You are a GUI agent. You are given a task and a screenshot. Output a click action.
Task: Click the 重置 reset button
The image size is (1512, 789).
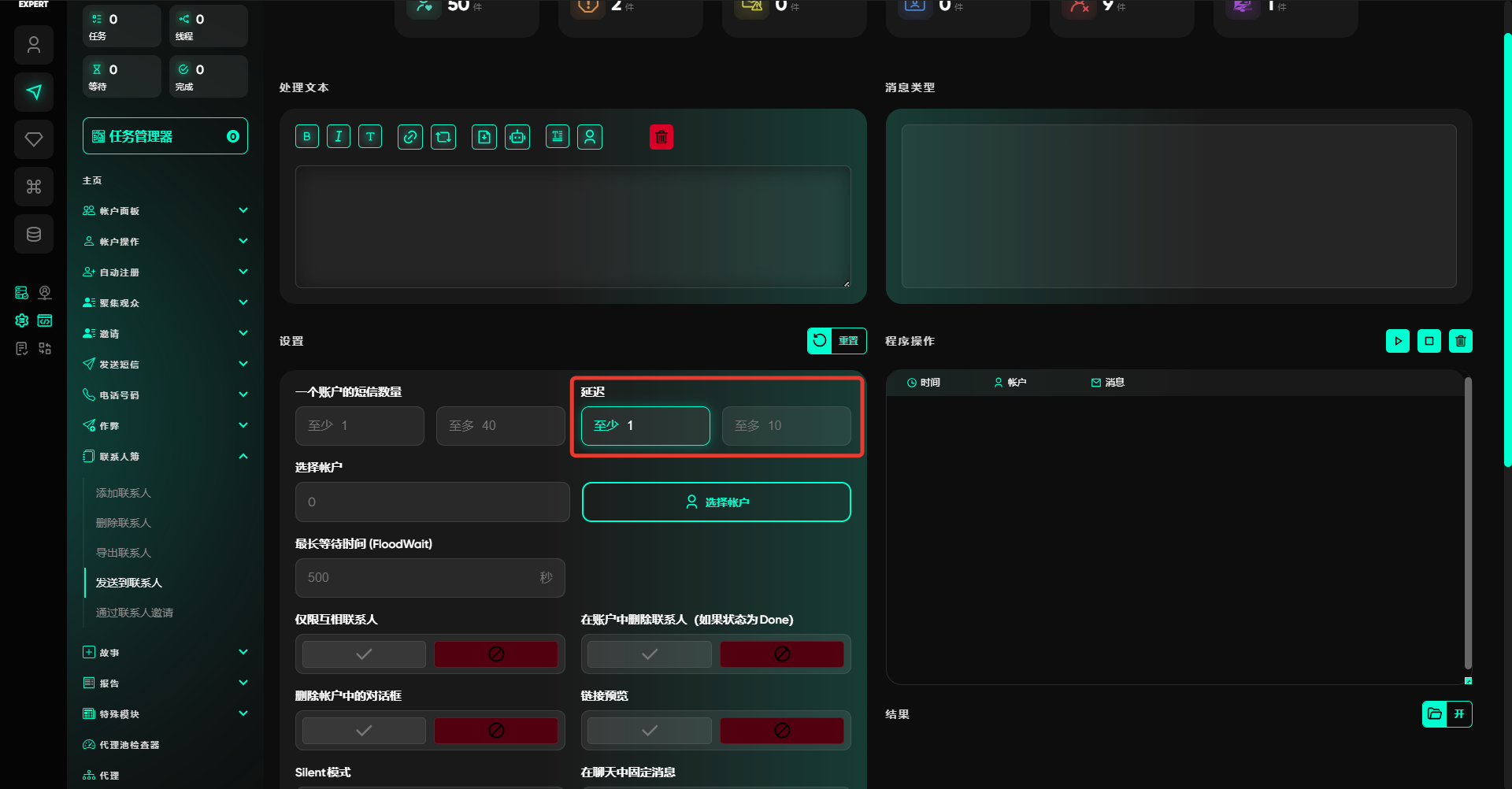(x=837, y=341)
